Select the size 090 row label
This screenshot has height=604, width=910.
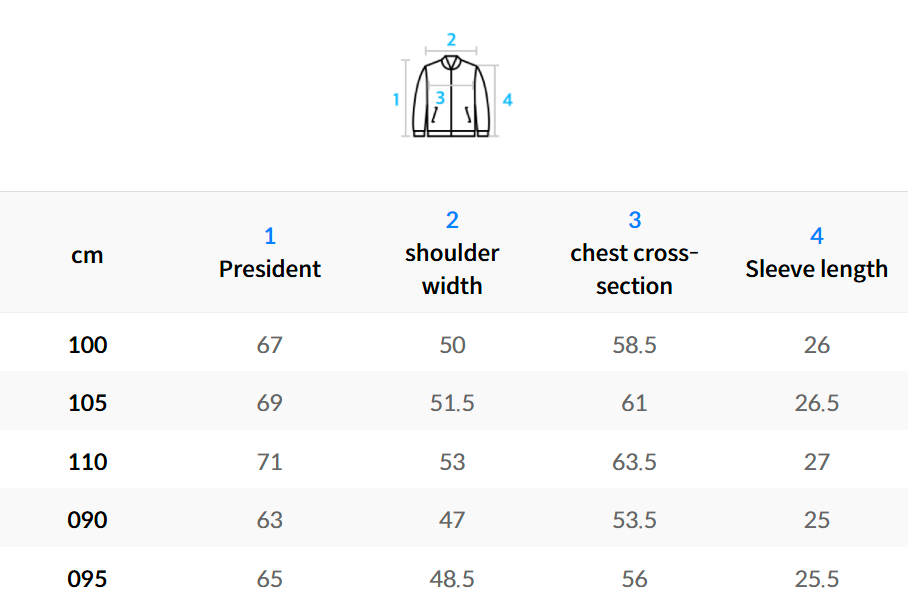pyautogui.click(x=87, y=520)
